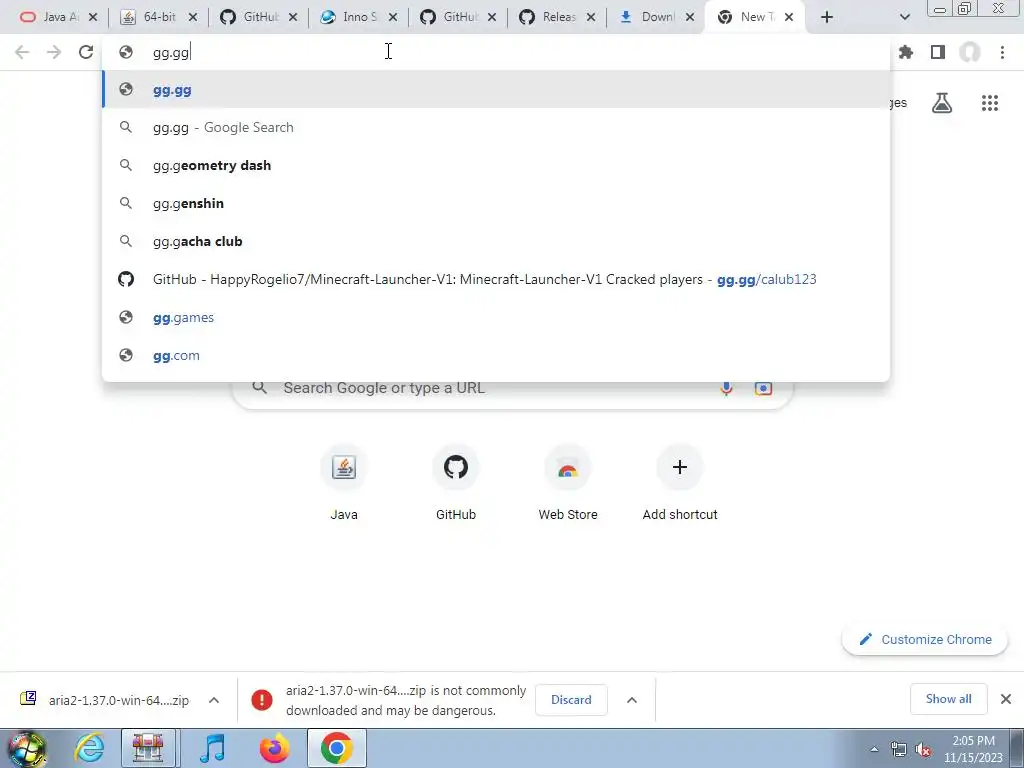Click the download warning icon
Screen dimensions: 1024x768
(x=262, y=700)
